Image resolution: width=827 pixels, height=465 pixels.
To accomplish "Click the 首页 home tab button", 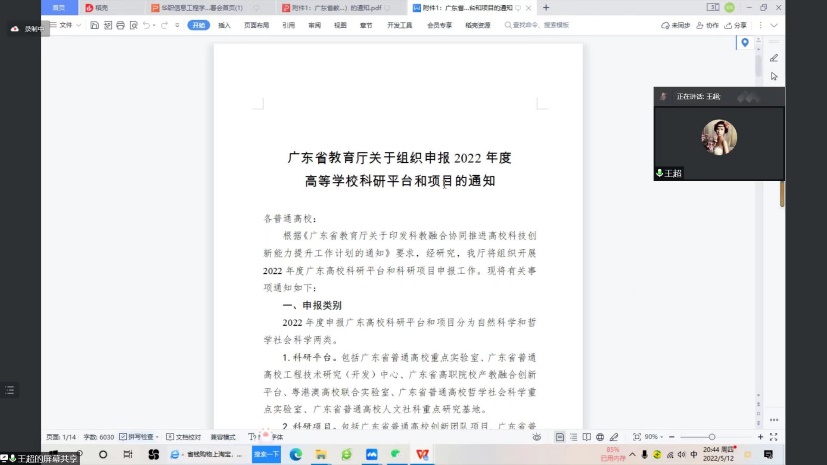I will pos(59,7).
